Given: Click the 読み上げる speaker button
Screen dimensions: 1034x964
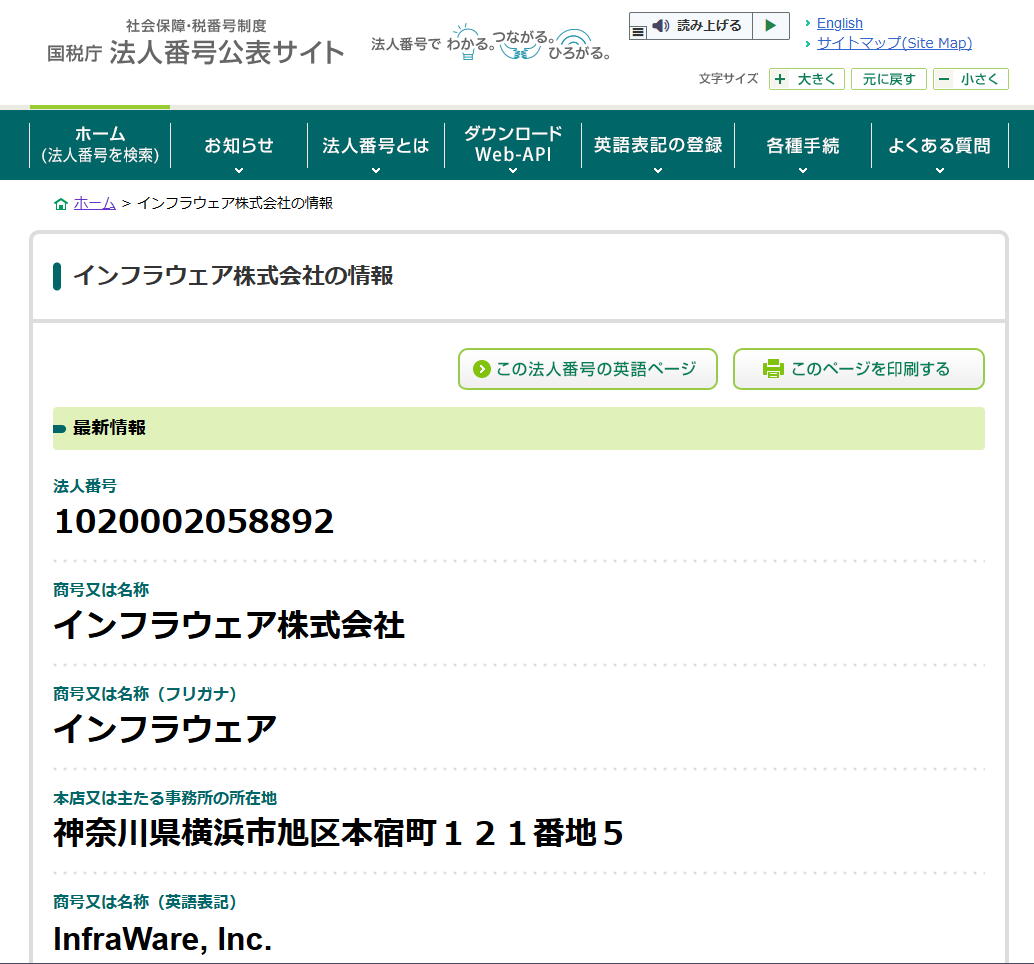Looking at the screenshot, I should tap(698, 26).
